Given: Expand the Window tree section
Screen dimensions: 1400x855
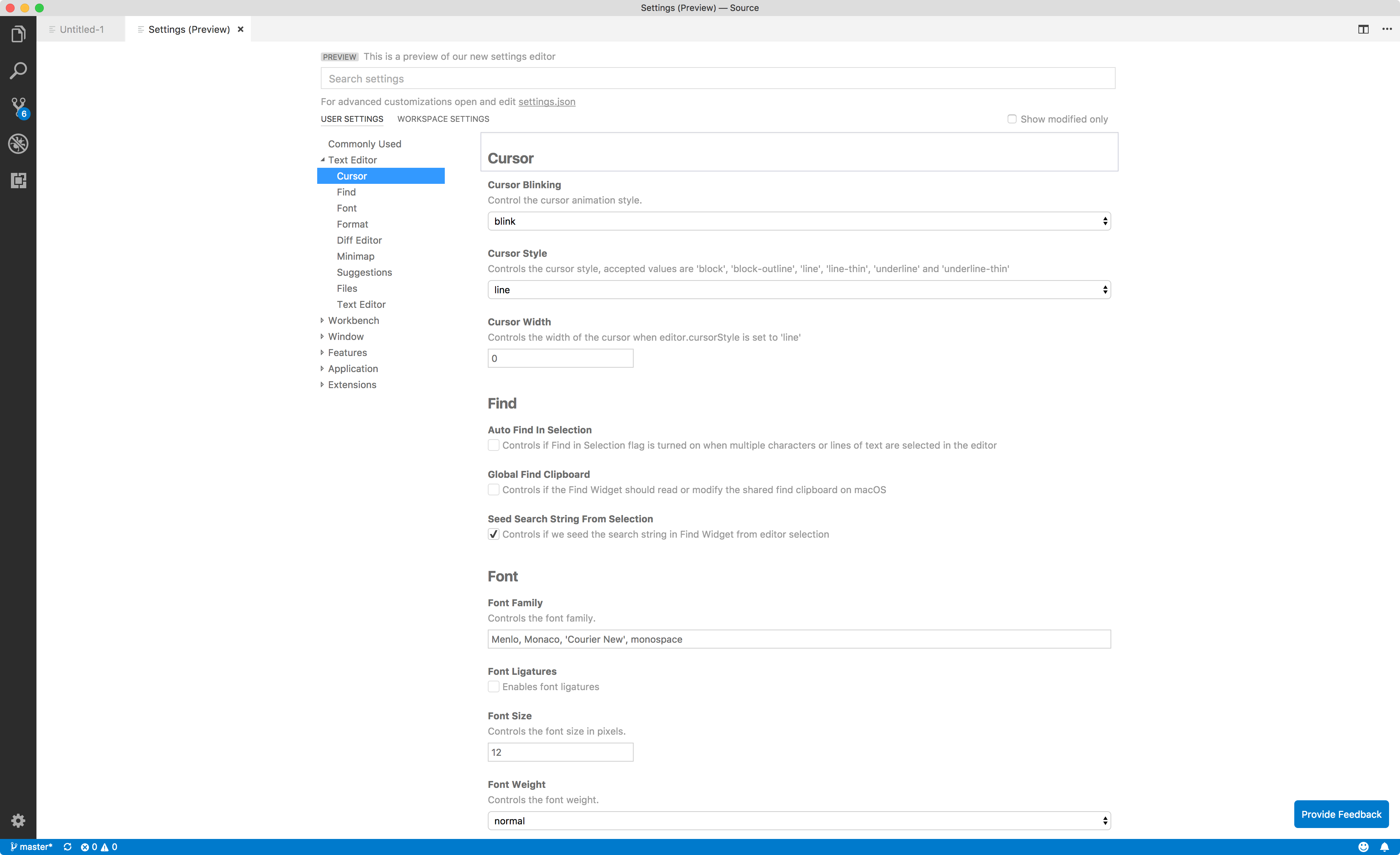Looking at the screenshot, I should pyautogui.click(x=322, y=336).
